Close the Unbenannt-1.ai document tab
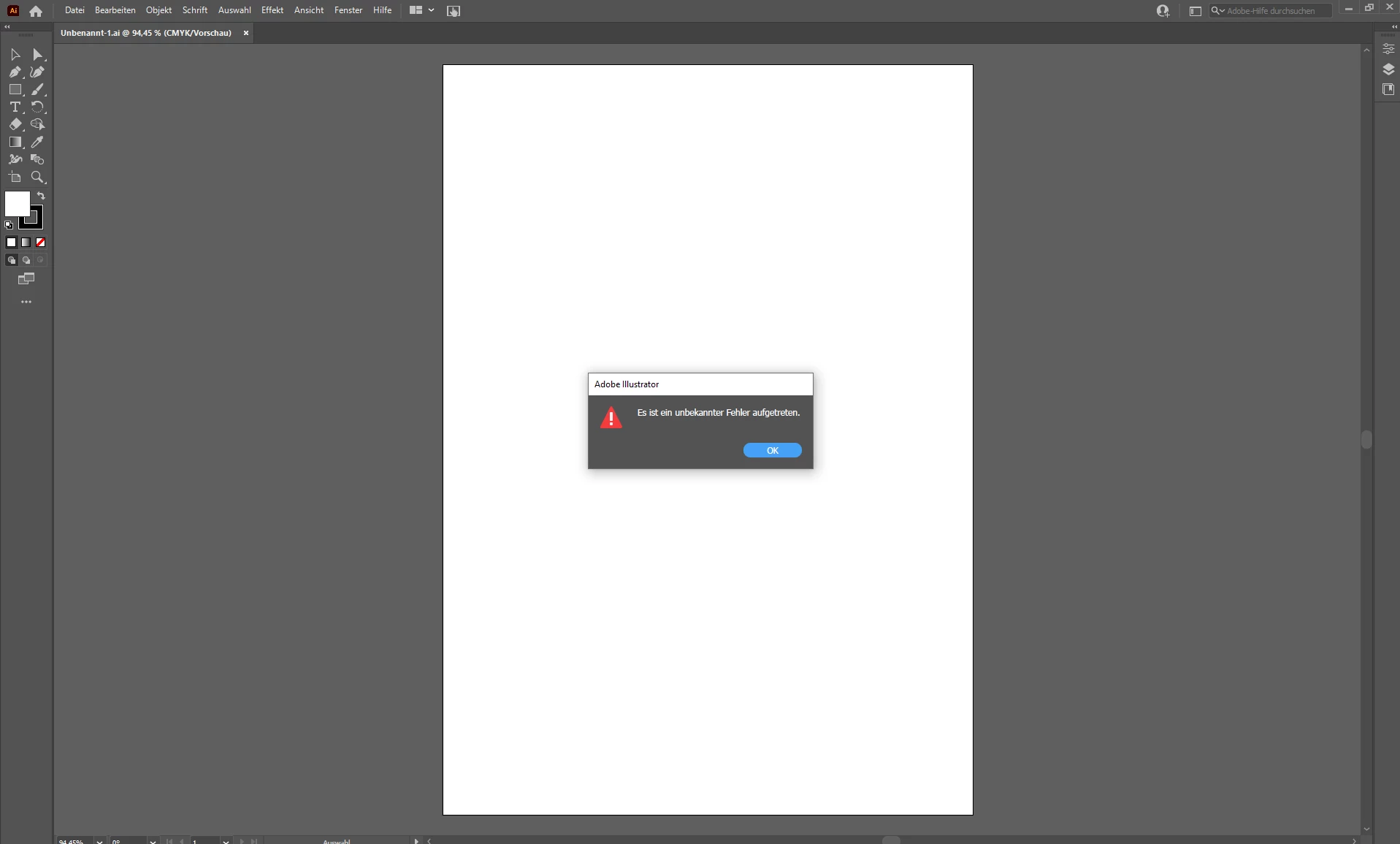Image resolution: width=1400 pixels, height=844 pixels. [x=246, y=33]
